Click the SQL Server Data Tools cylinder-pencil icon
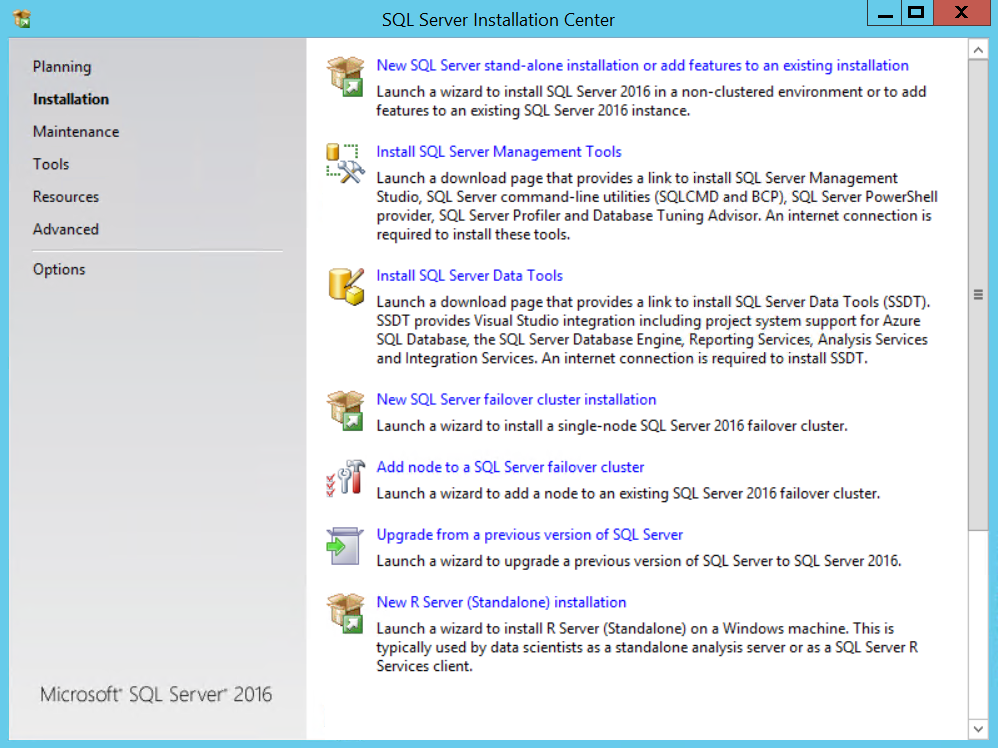 [x=345, y=286]
